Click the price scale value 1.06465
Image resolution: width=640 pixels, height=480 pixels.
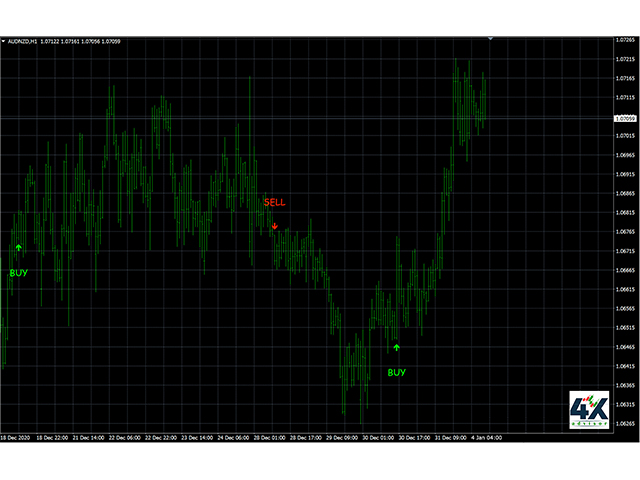pyautogui.click(x=625, y=347)
